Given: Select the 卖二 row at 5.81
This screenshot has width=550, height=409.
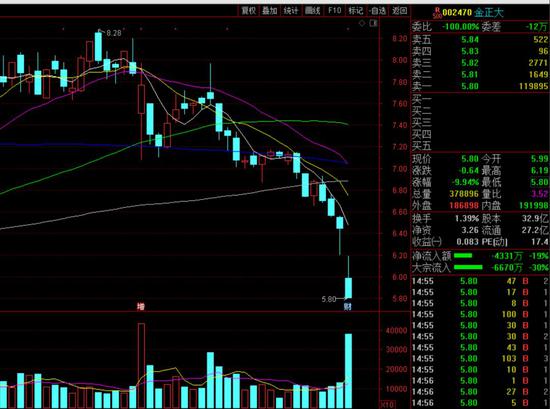Looking at the screenshot, I should (480, 74).
